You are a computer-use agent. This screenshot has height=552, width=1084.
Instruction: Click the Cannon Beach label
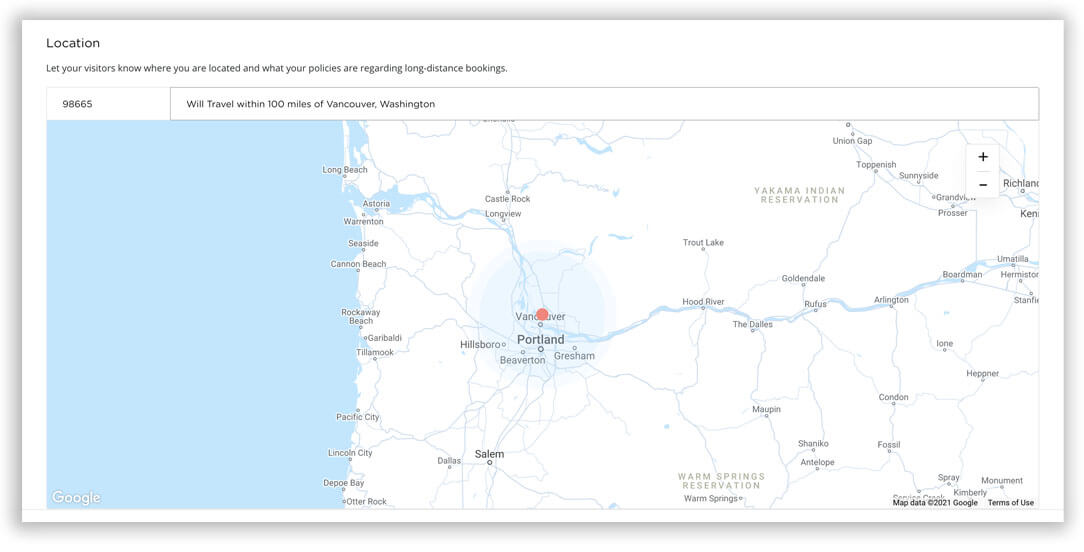click(x=358, y=264)
